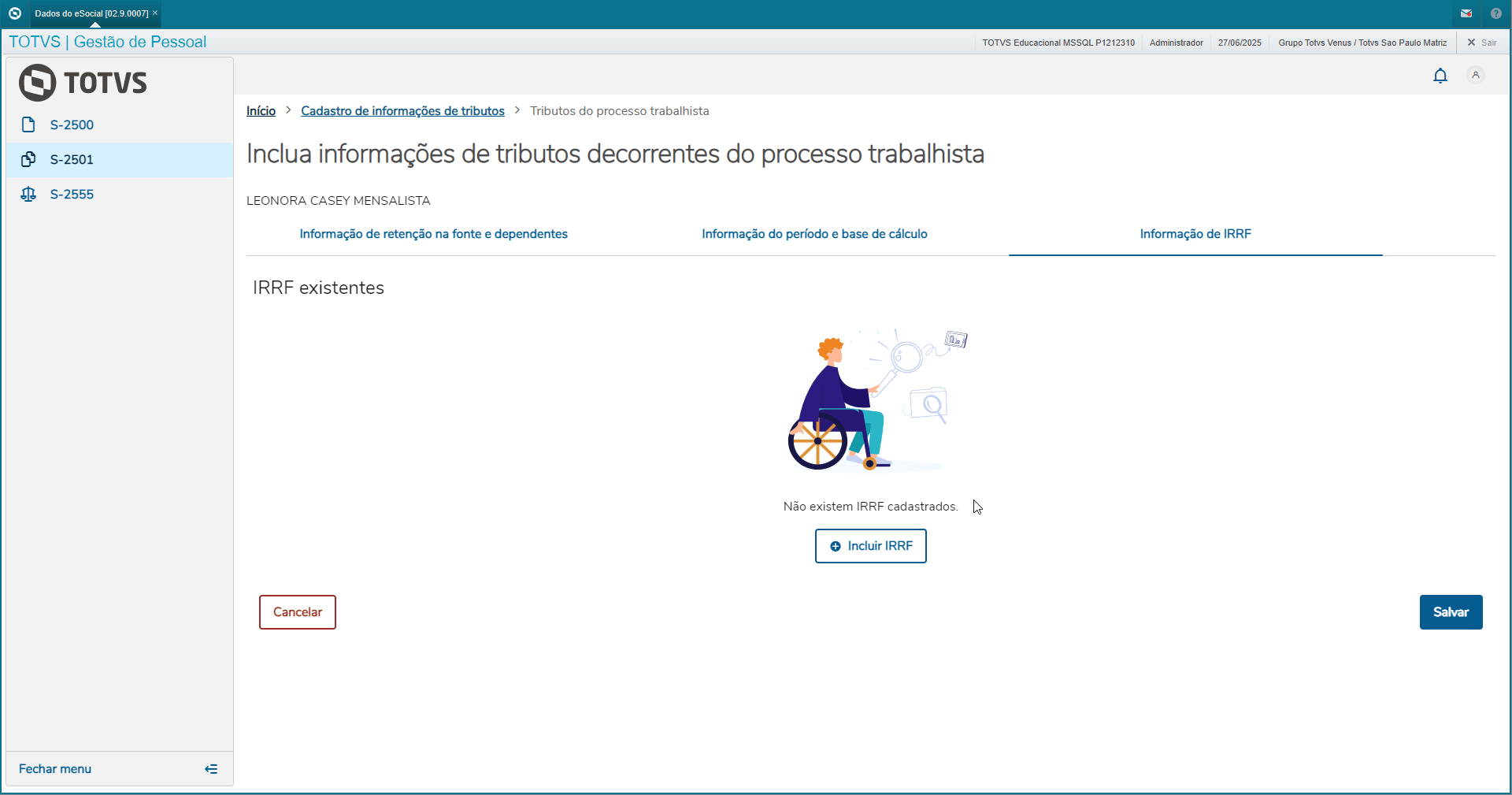Click the S-2500 document icon
This screenshot has height=795, width=1512.
[28, 124]
